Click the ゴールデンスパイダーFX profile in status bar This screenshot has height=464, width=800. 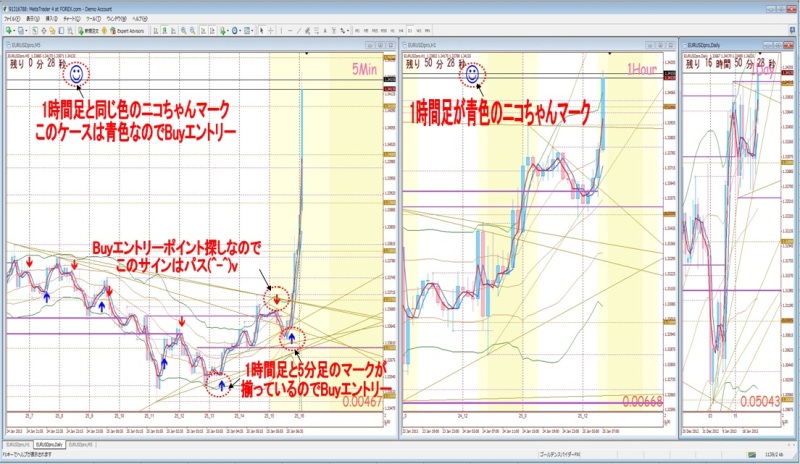pyautogui.click(x=560, y=454)
